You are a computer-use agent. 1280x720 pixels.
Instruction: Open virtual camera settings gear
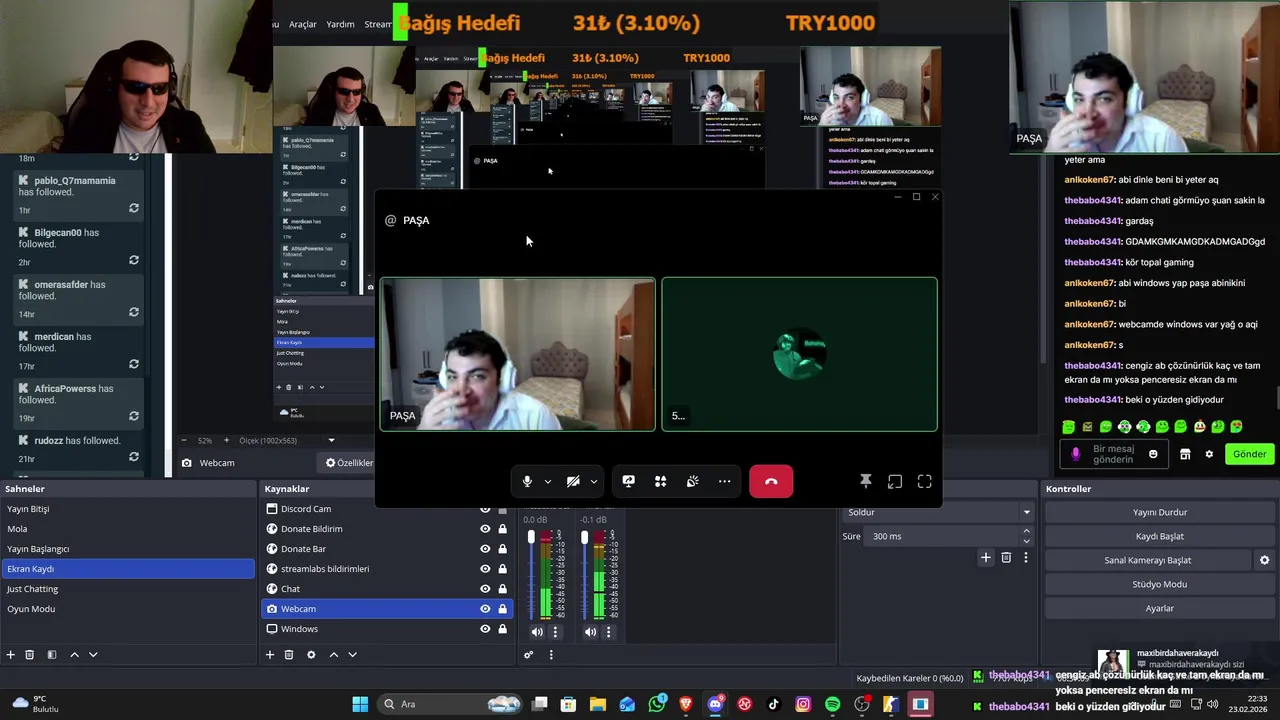1264,560
